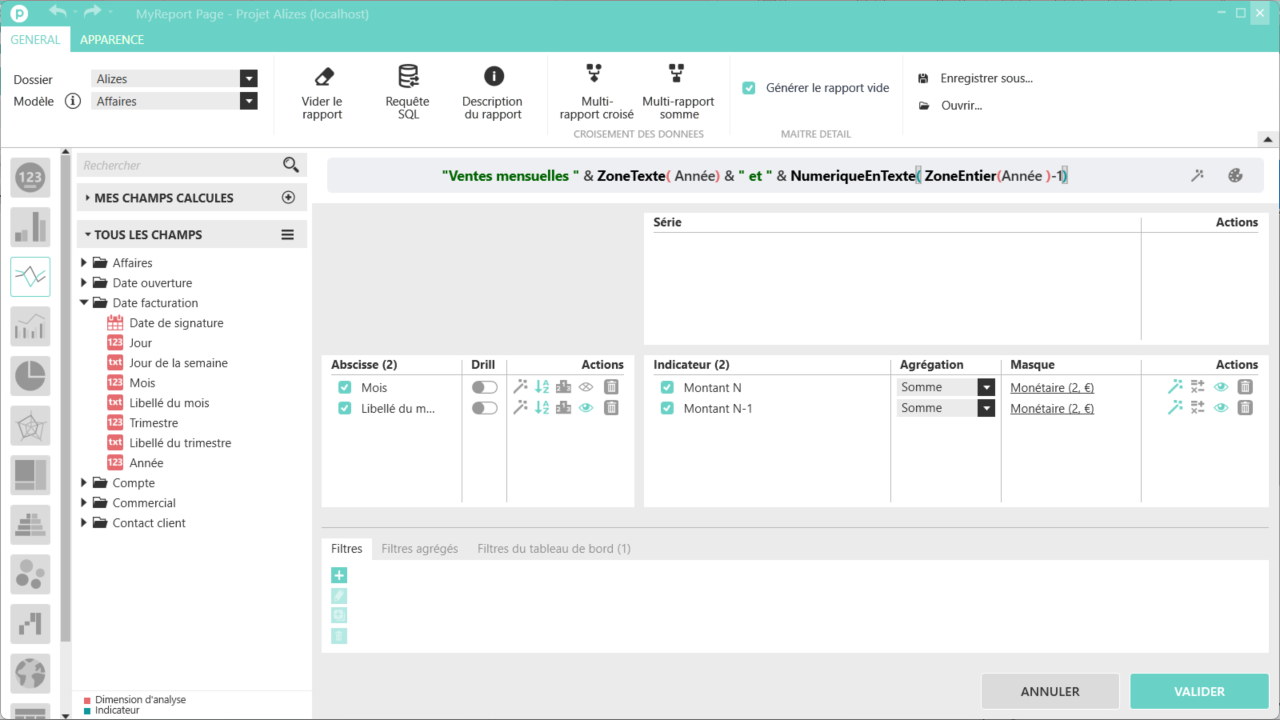Select the pie chart type in sidebar
Screen dimensions: 1280x720
[x=30, y=376]
